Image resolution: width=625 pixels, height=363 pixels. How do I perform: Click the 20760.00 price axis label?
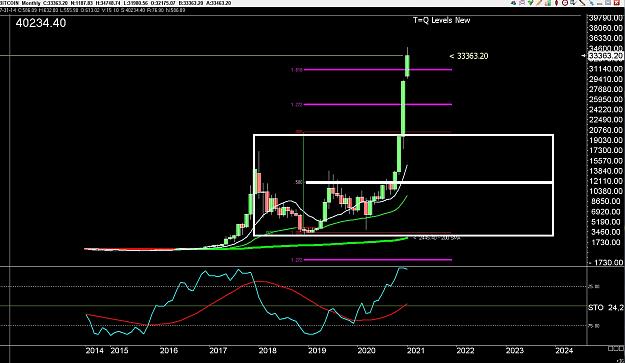pyautogui.click(x=605, y=130)
